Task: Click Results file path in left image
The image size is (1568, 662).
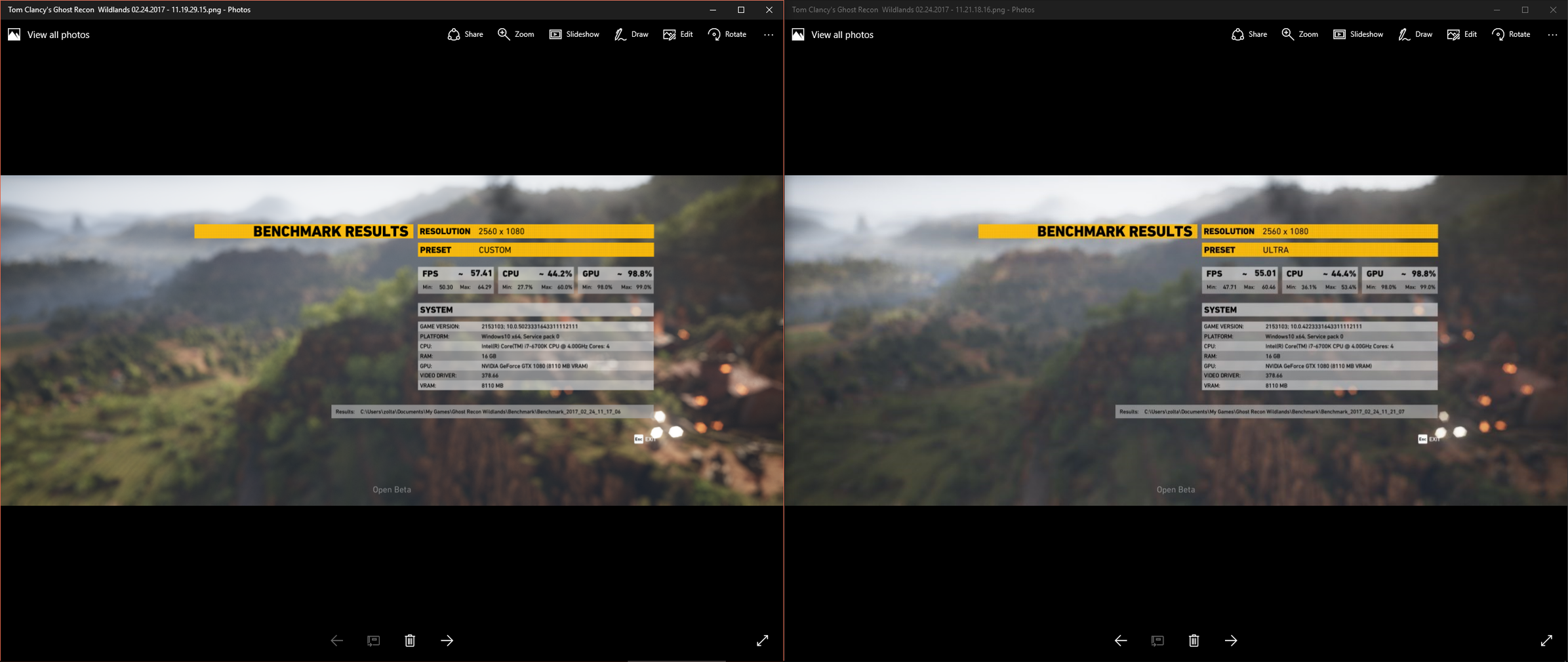Action: pyautogui.click(x=491, y=412)
